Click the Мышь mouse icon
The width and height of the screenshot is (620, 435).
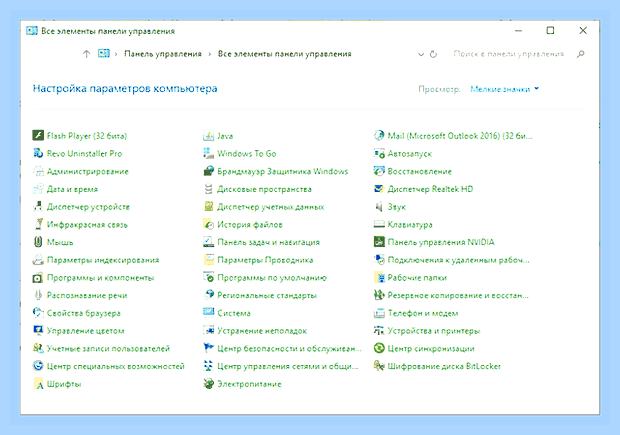click(x=38, y=242)
